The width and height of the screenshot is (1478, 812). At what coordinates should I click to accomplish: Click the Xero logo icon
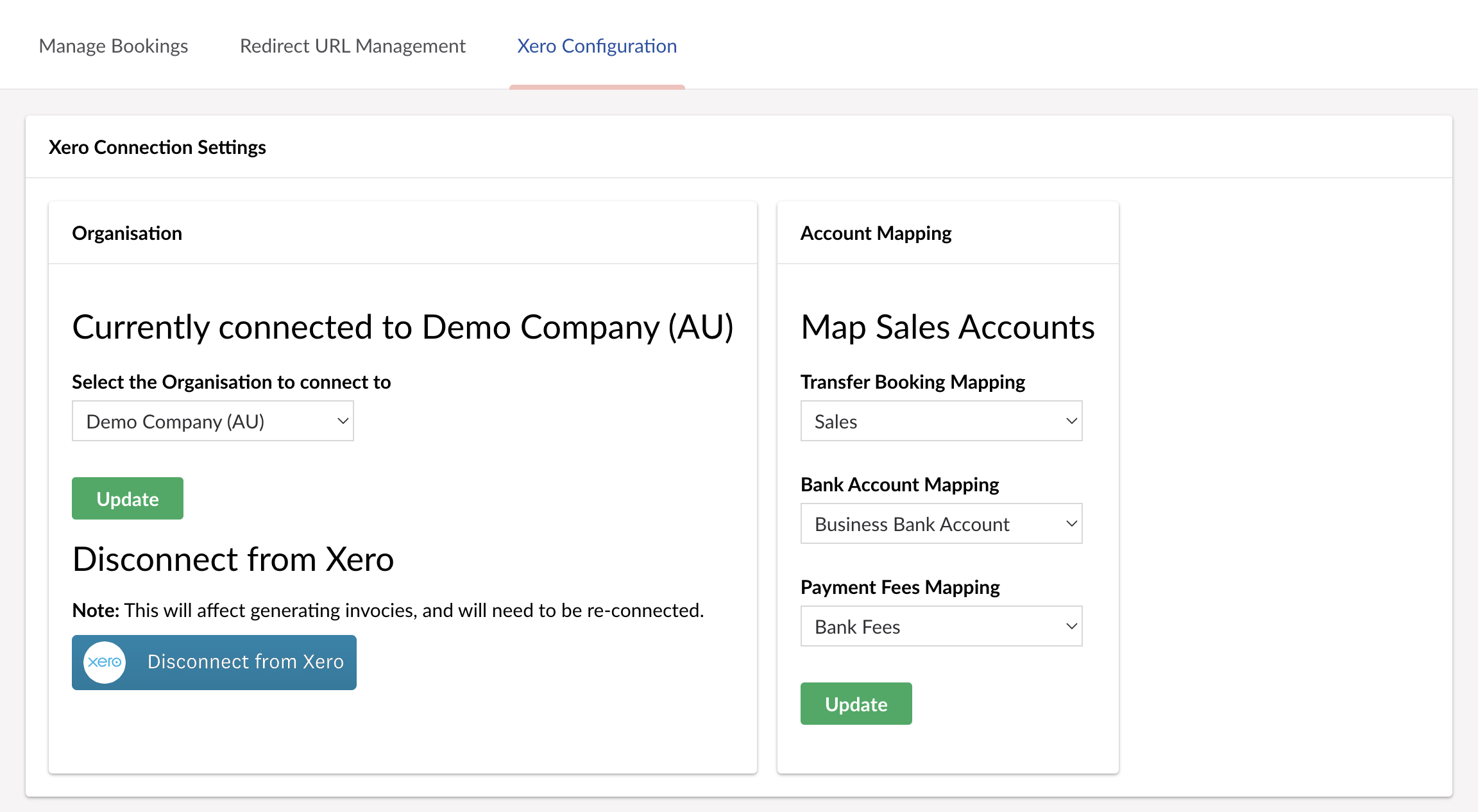tap(105, 662)
